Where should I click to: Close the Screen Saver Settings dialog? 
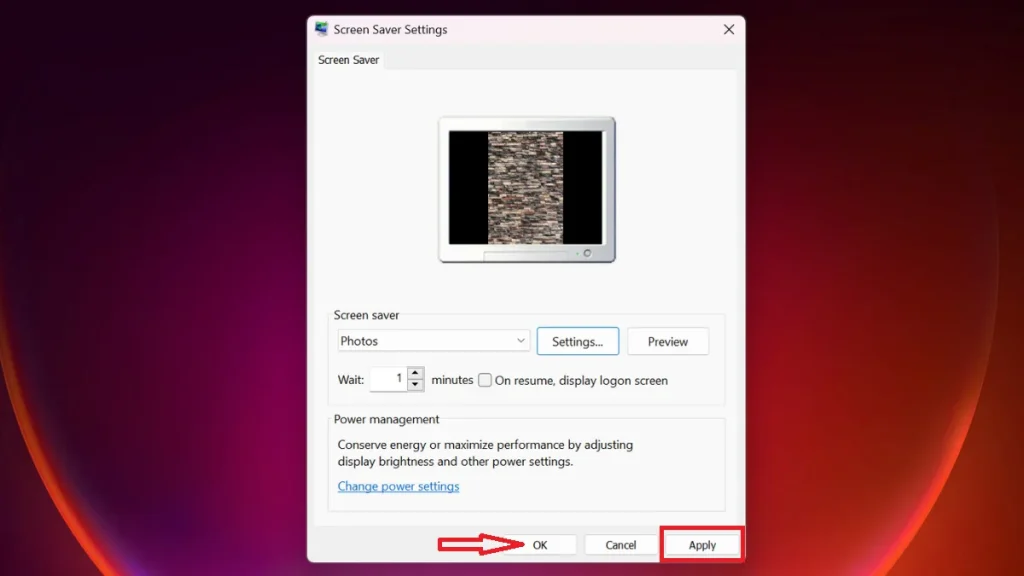coord(729,29)
